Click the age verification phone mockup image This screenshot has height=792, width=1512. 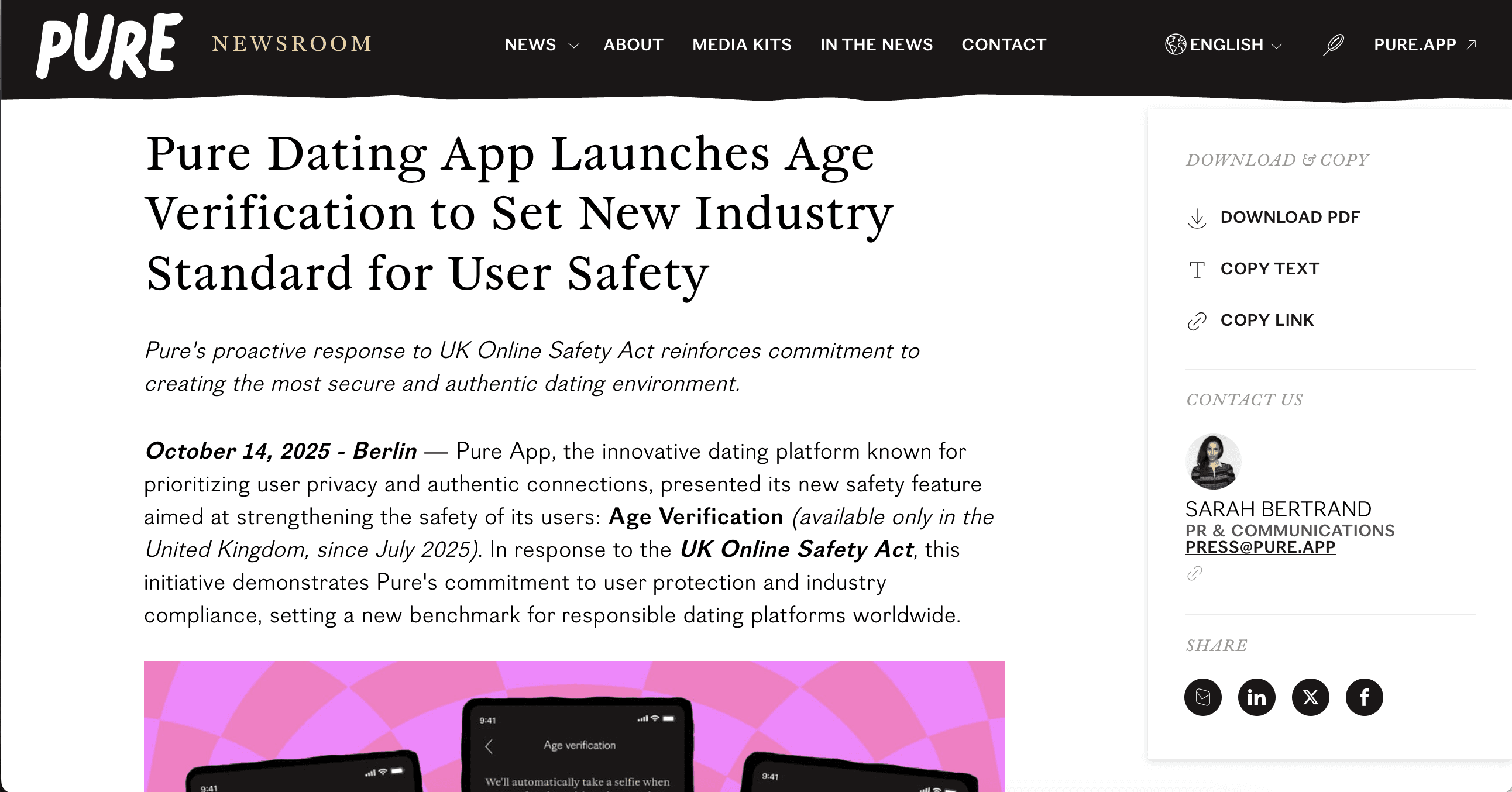(x=574, y=726)
